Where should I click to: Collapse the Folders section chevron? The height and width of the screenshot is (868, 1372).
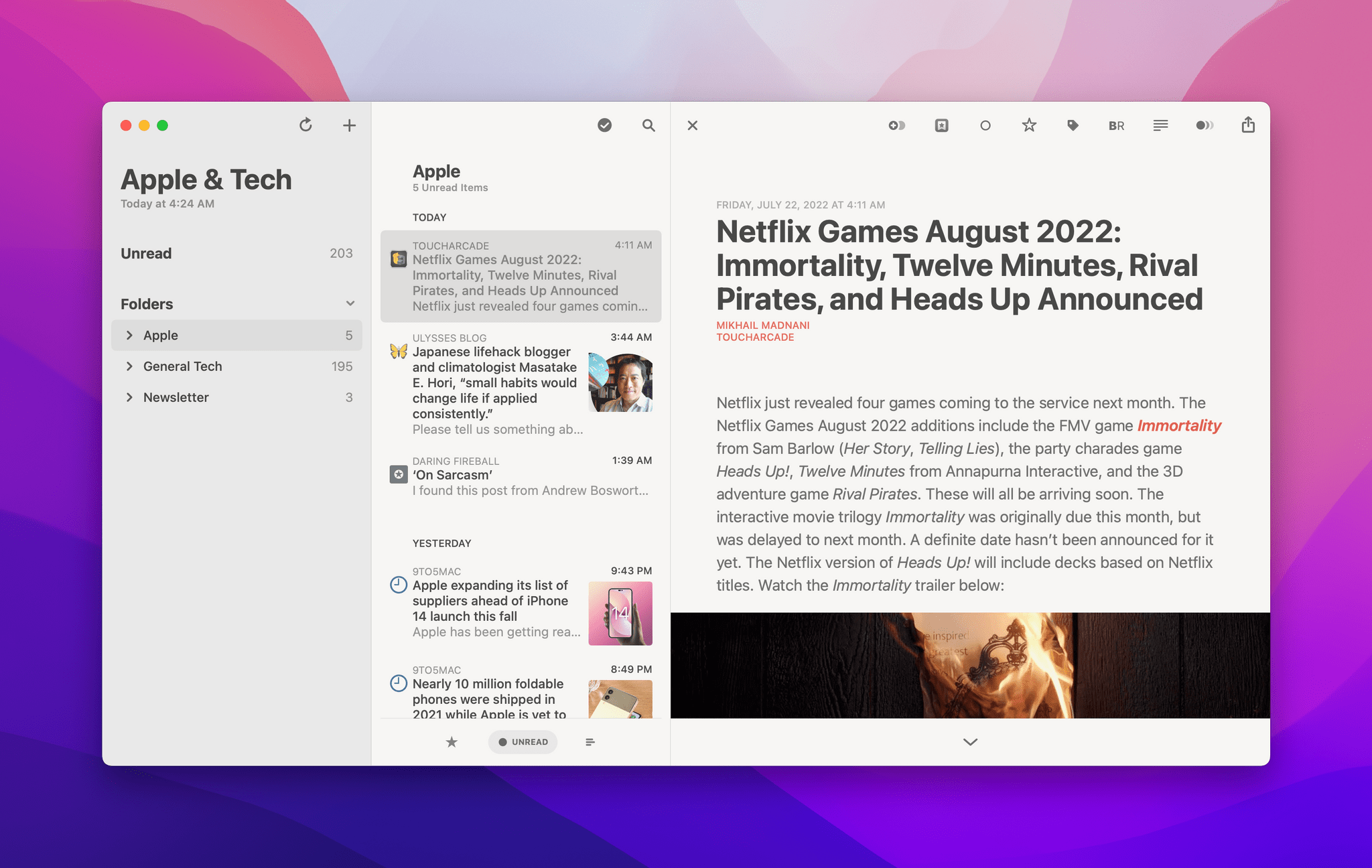pos(350,303)
